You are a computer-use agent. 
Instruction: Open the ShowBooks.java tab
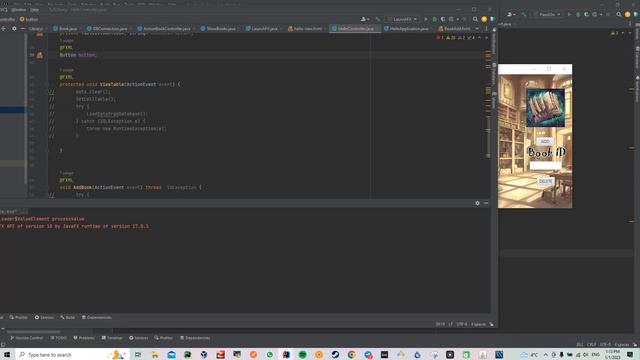[218, 29]
